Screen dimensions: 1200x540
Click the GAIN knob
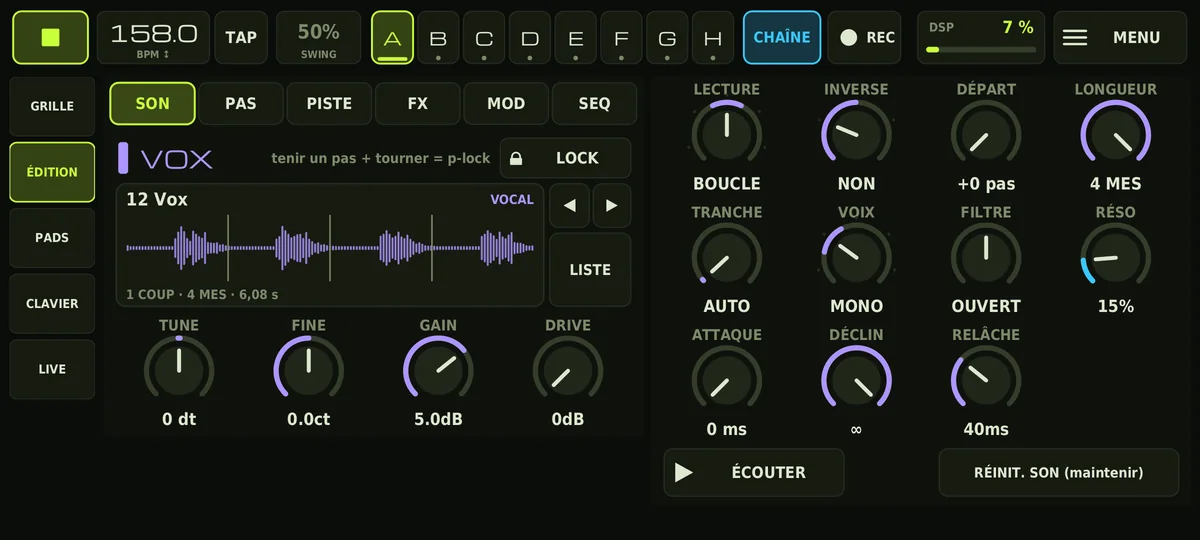[x=438, y=370]
